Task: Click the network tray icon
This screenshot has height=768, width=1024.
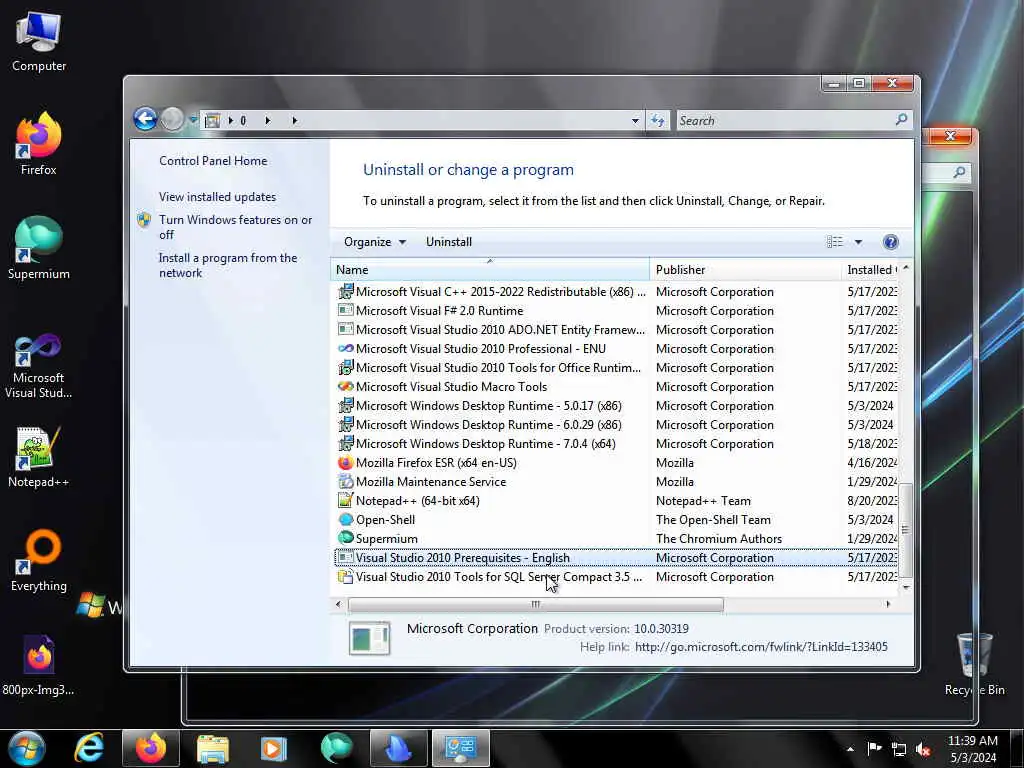Action: point(899,749)
